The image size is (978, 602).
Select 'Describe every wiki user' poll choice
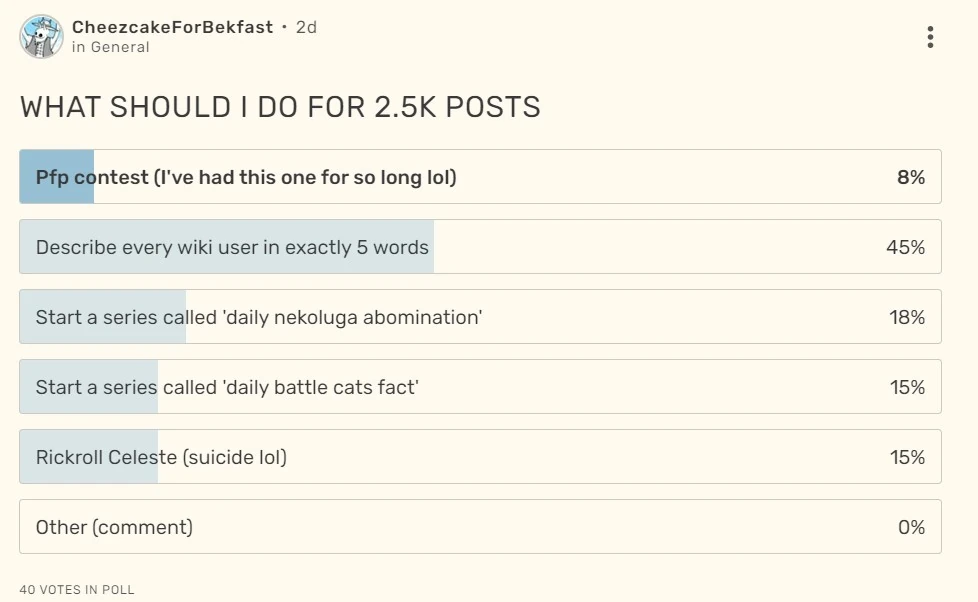[480, 246]
